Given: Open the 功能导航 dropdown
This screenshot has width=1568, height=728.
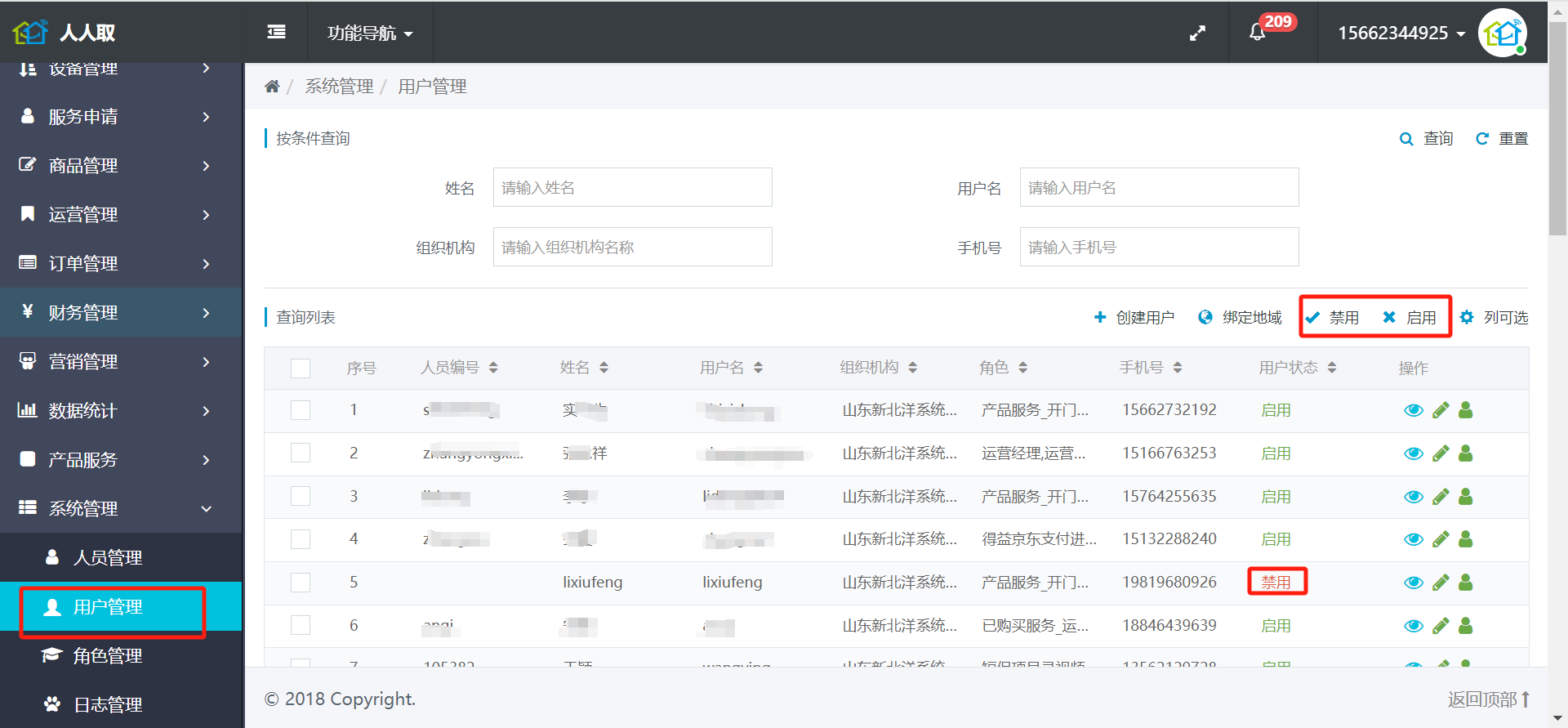Looking at the screenshot, I should (370, 33).
